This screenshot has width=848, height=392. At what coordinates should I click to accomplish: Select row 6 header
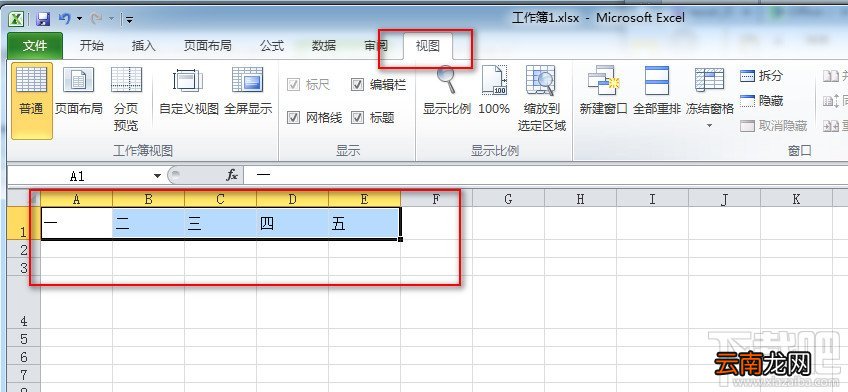pyautogui.click(x=24, y=356)
